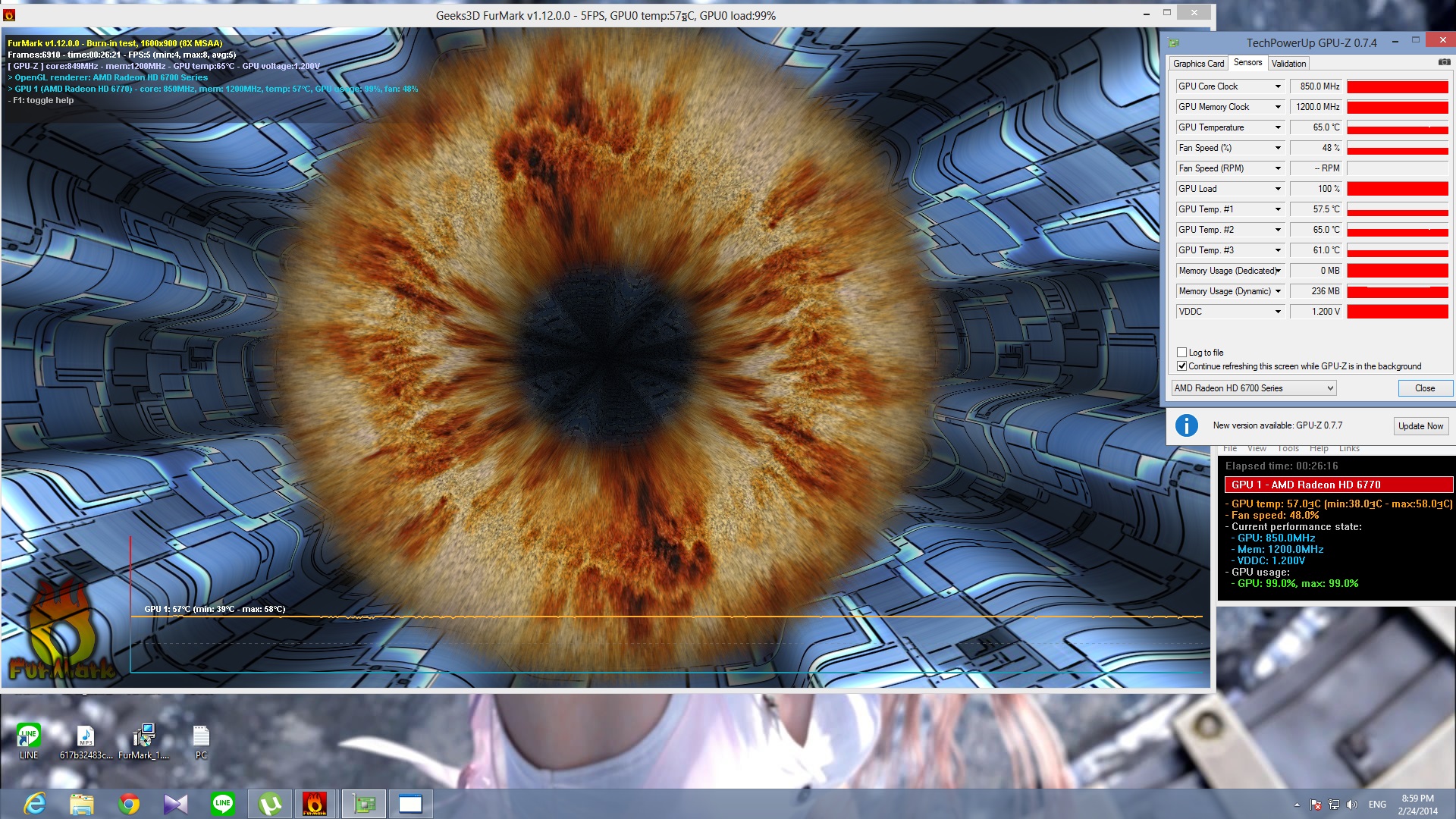Uncheck Continue refreshing in background option

tap(1181, 366)
